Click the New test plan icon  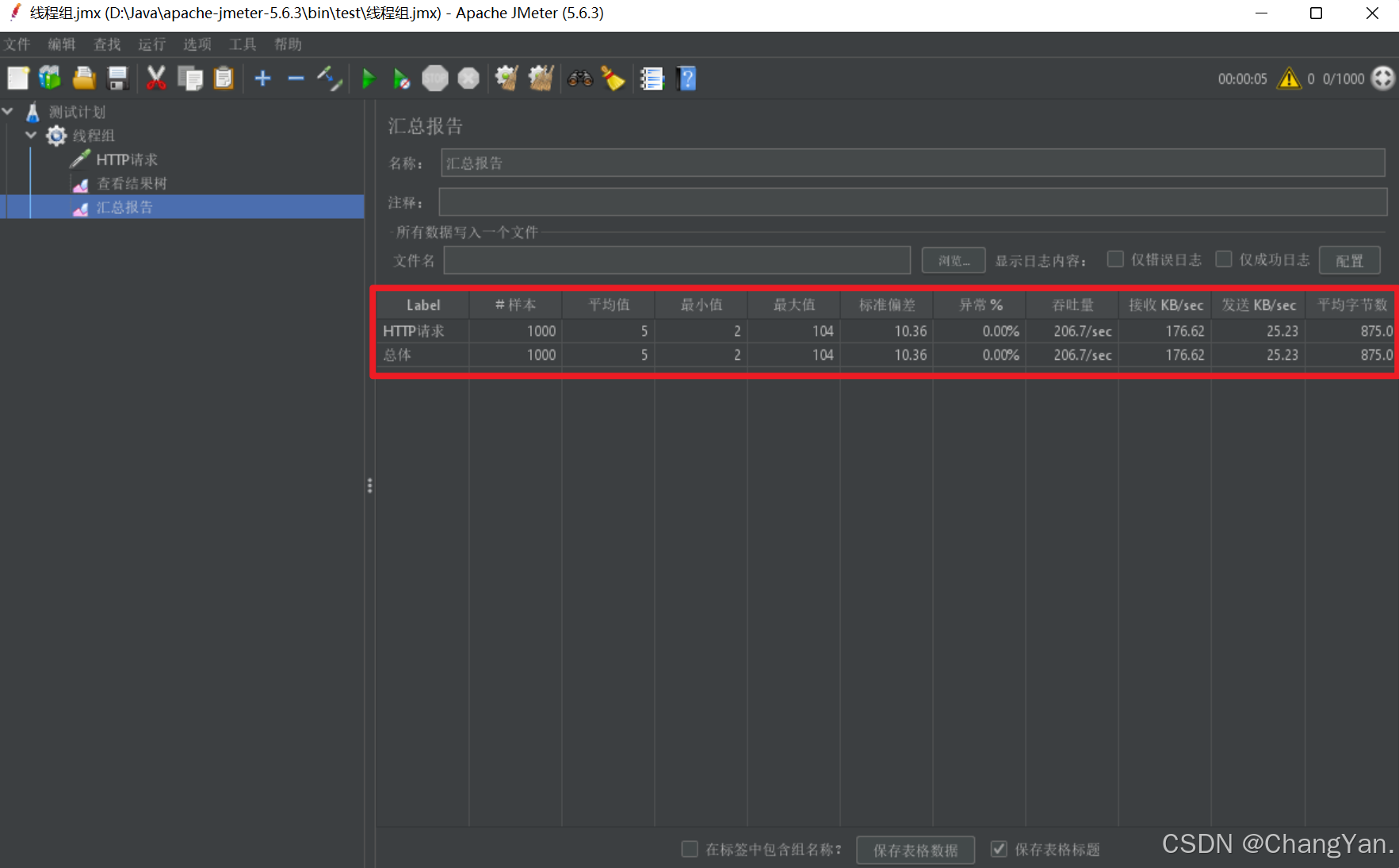(17, 78)
